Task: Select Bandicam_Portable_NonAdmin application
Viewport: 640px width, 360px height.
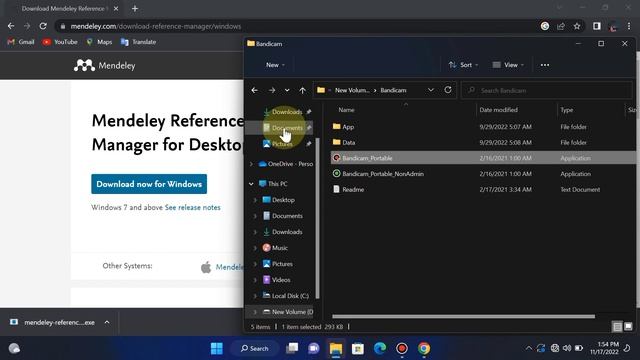Action: 383,174
